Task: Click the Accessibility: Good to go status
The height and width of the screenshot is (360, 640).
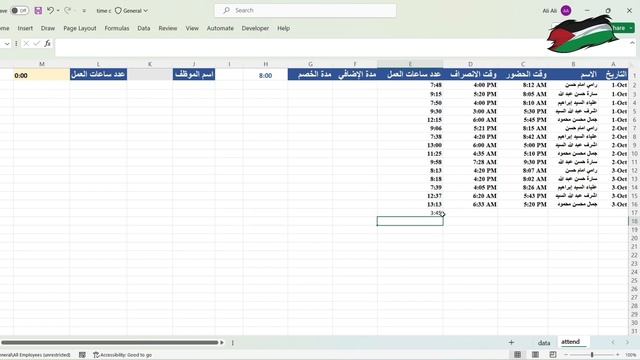Action: click(x=122, y=355)
